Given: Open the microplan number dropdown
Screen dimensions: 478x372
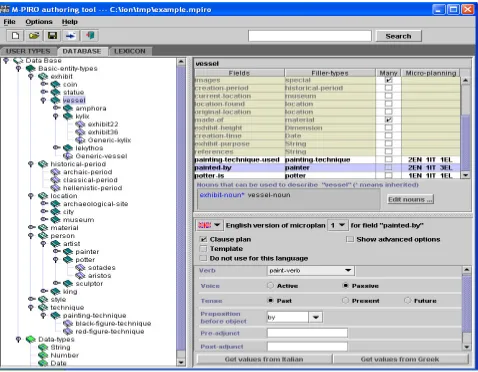Looking at the screenshot, I should (338, 225).
